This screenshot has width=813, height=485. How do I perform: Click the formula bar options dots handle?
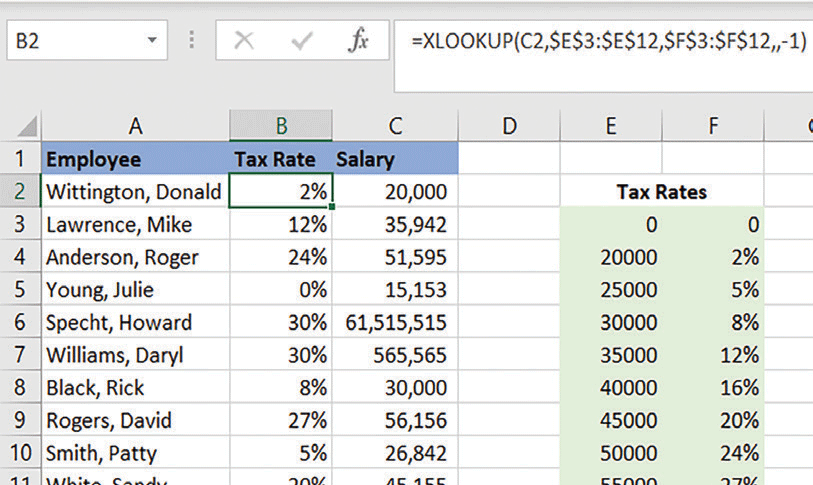pos(192,42)
